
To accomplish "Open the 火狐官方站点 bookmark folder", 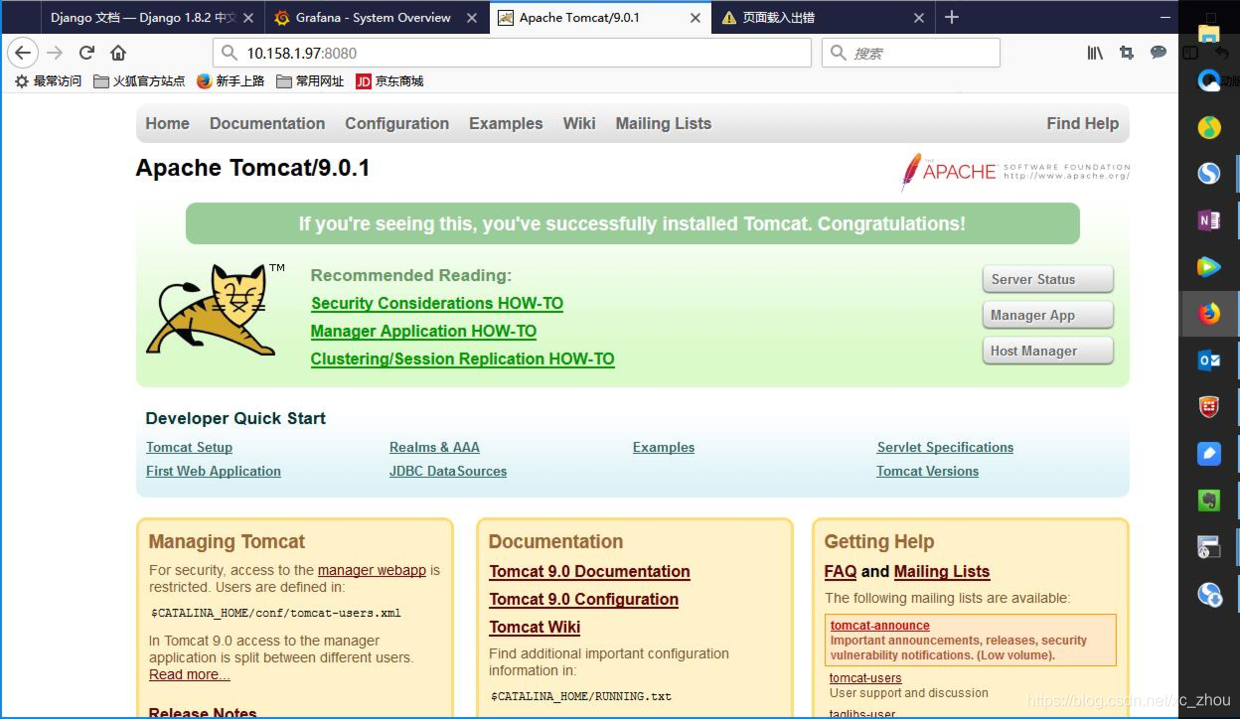I will [x=139, y=81].
